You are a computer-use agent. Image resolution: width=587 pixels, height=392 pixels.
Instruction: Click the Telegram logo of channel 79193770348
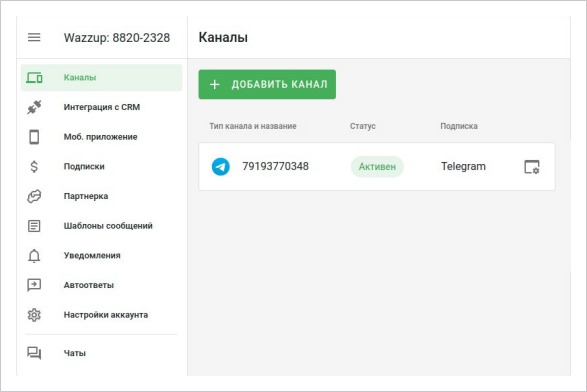click(x=221, y=167)
